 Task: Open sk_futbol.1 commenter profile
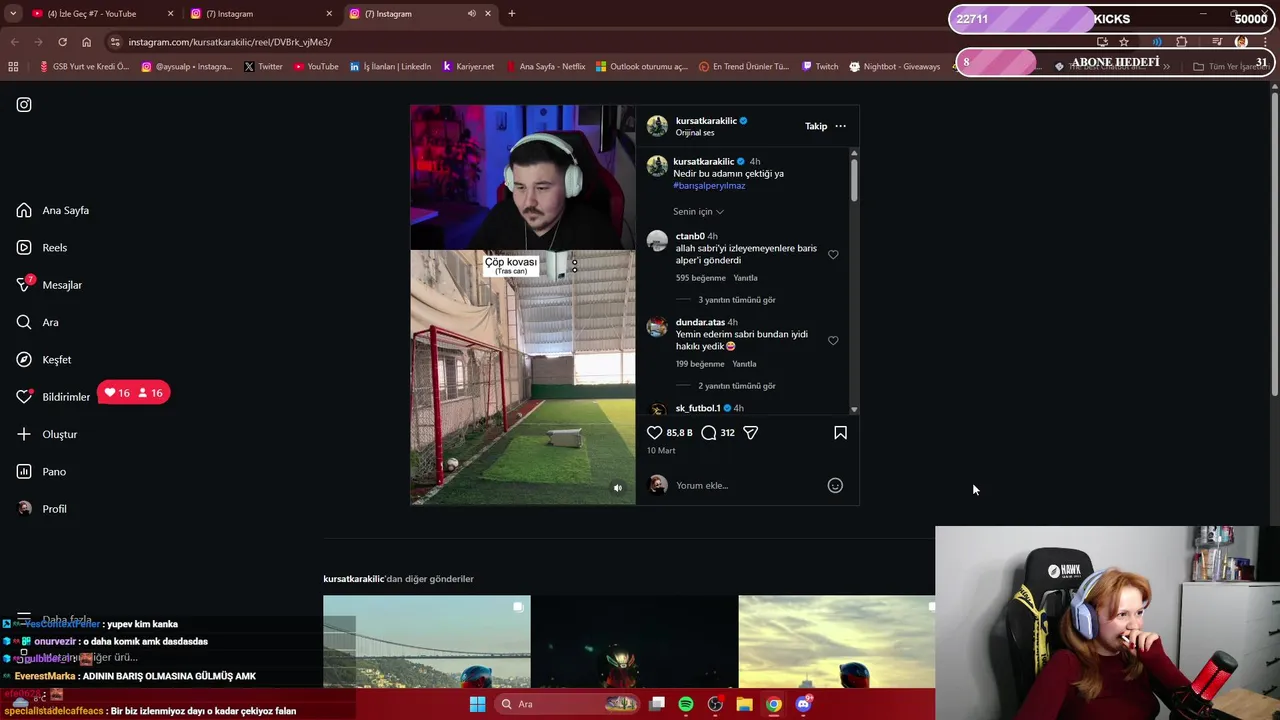[698, 408]
